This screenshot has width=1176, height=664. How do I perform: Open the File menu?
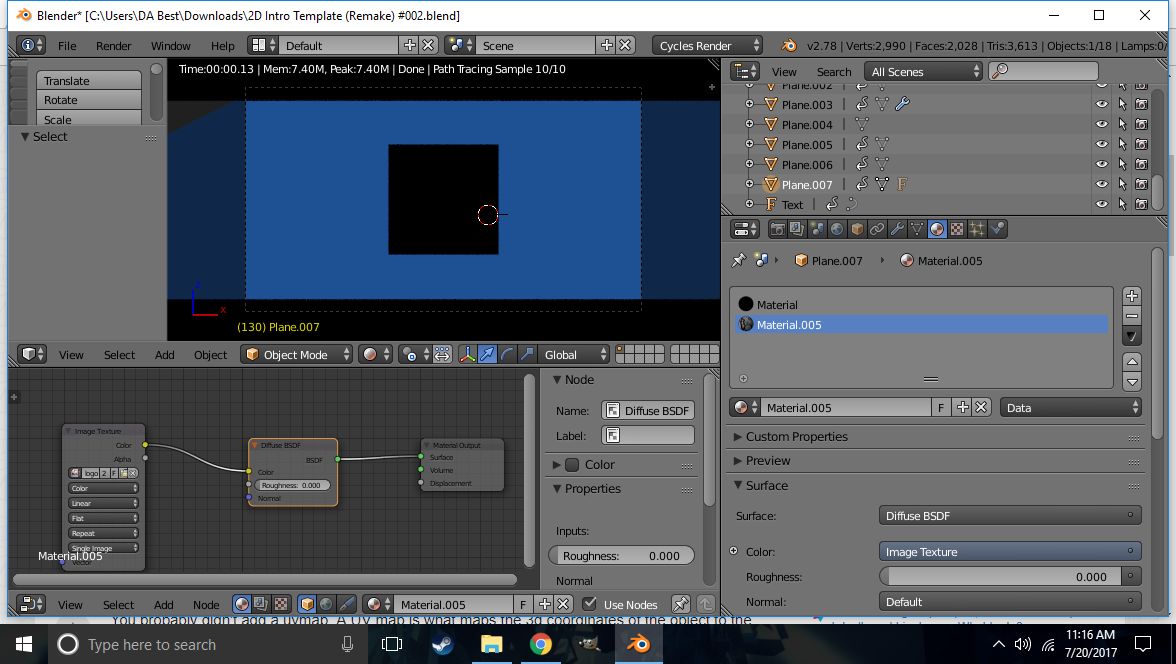[67, 45]
